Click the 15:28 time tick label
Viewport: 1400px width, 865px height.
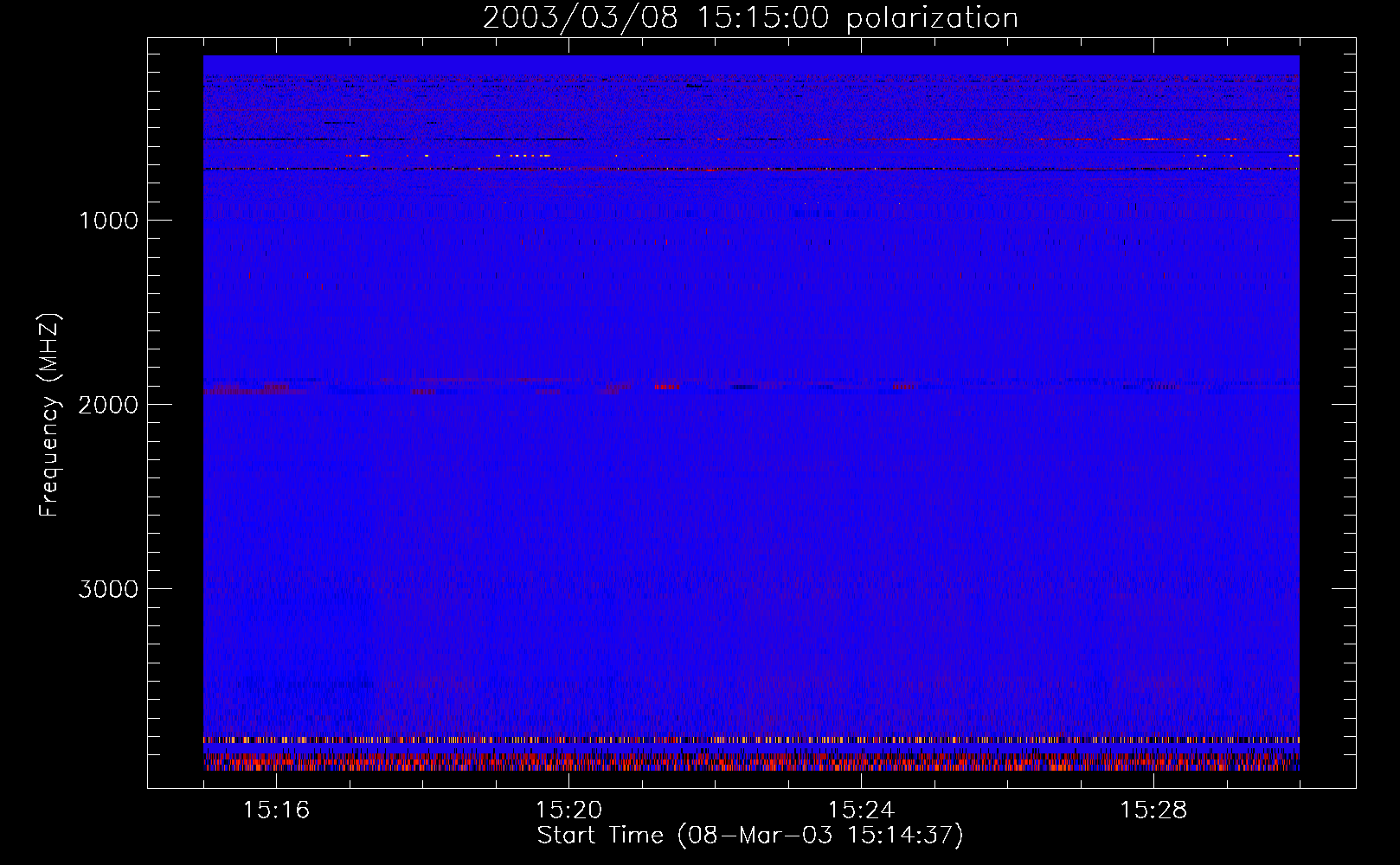[1153, 810]
